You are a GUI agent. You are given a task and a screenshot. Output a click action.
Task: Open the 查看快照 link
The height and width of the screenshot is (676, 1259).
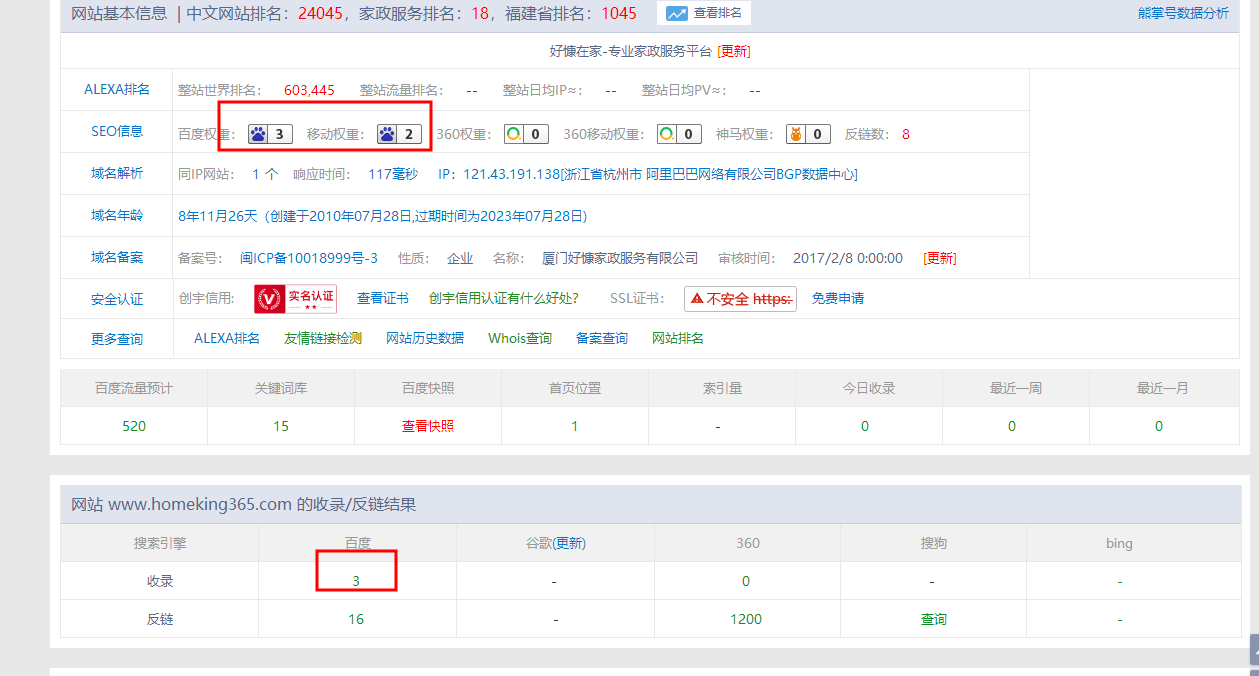[428, 426]
